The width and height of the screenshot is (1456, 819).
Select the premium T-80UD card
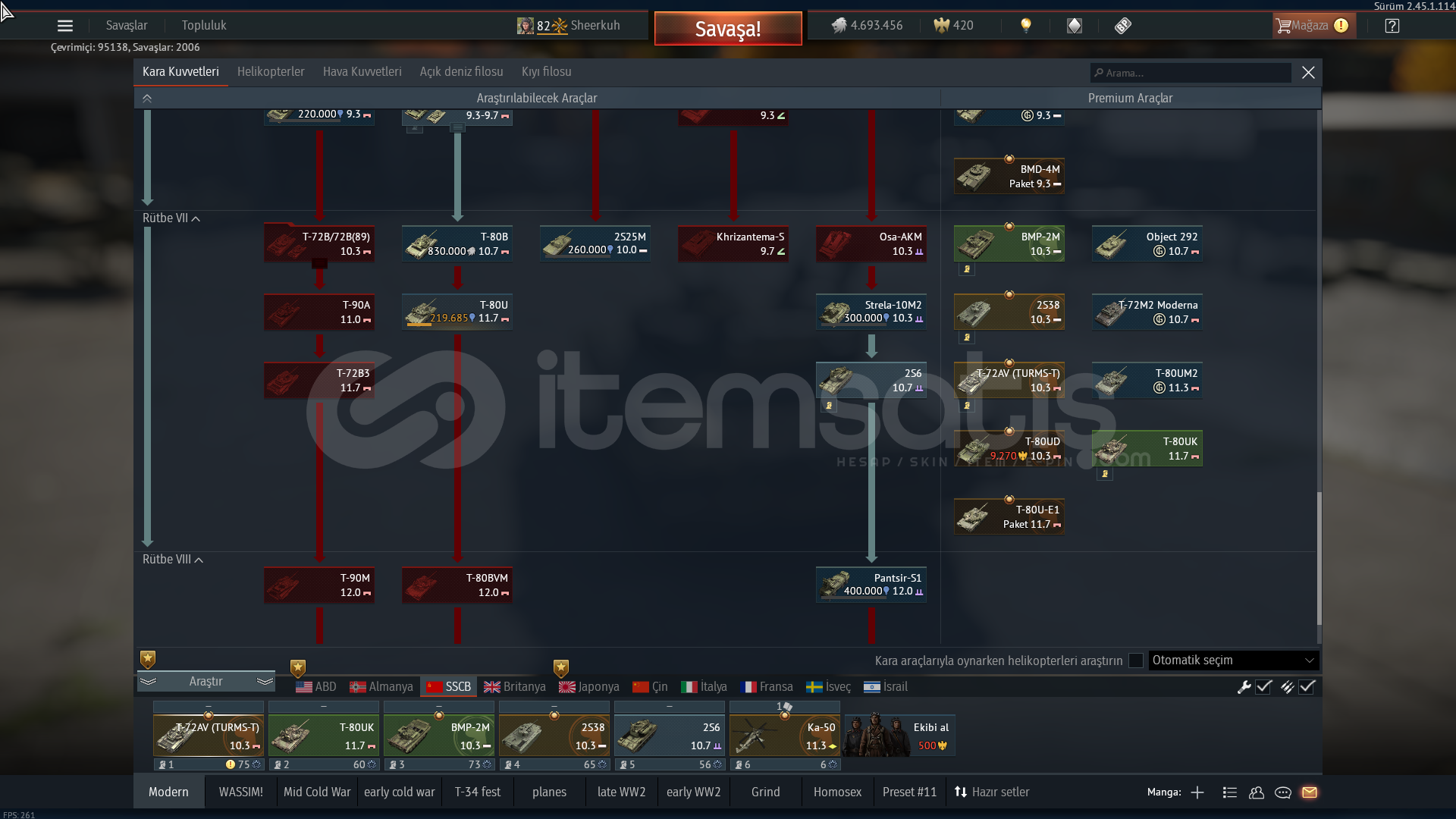click(x=1009, y=448)
